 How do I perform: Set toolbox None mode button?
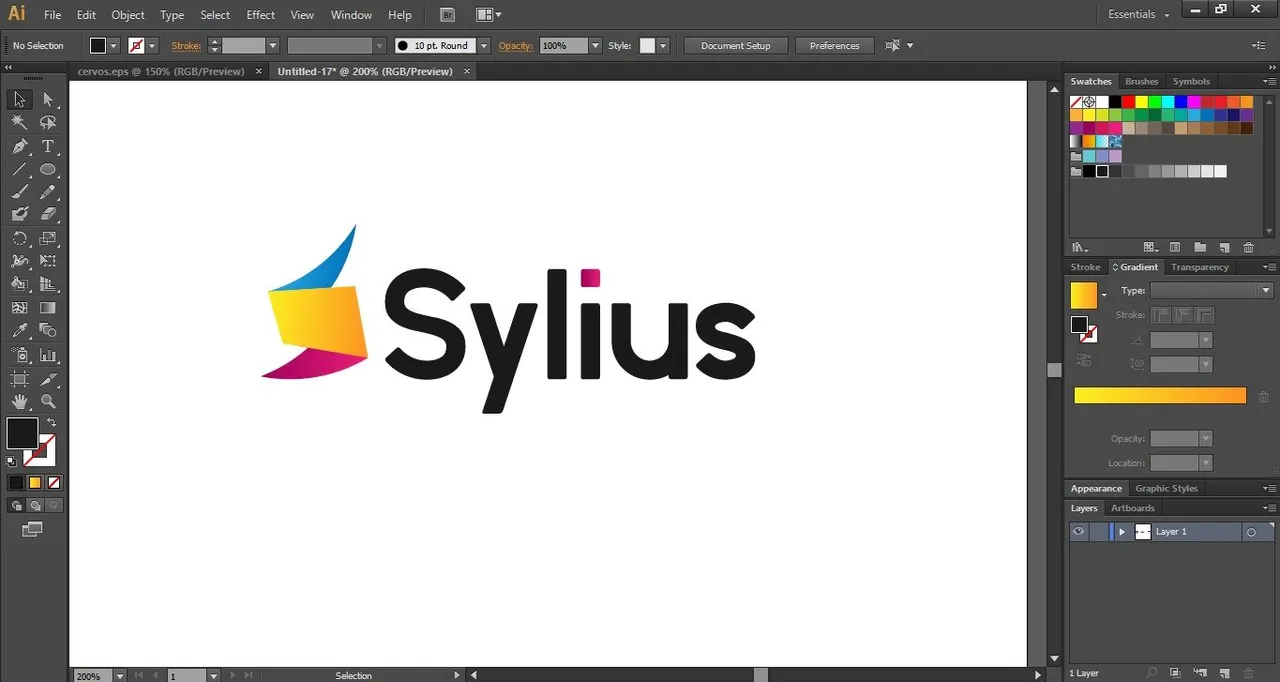54,482
